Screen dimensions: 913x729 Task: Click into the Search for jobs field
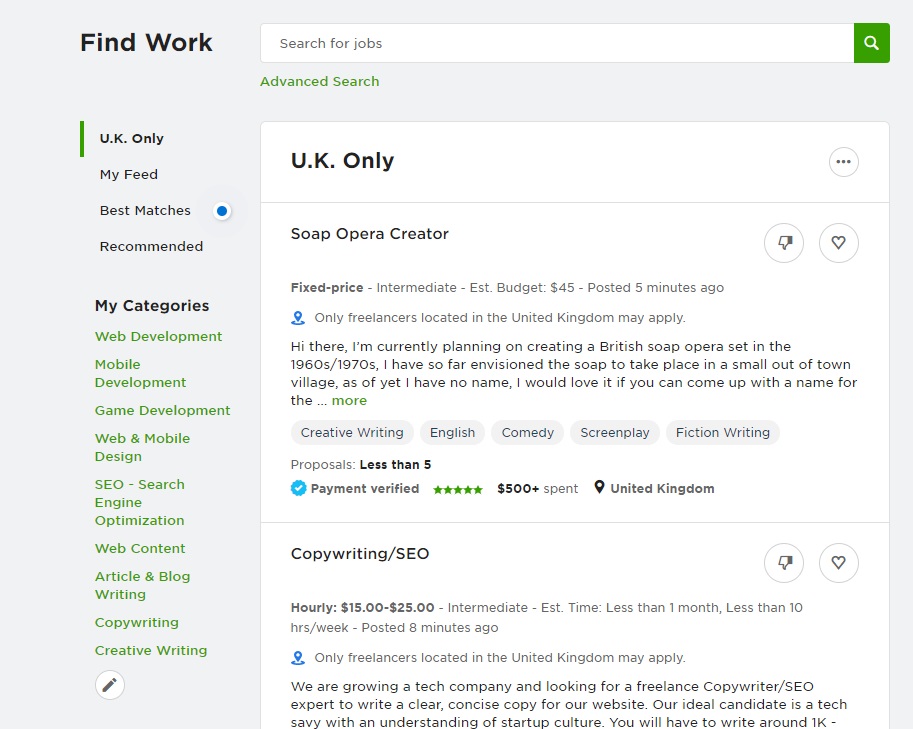tap(556, 43)
